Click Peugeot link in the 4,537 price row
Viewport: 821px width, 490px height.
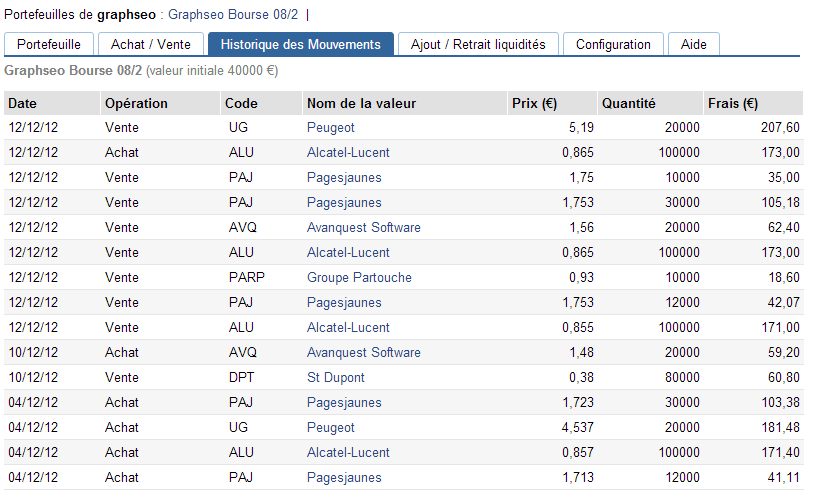pos(330,427)
